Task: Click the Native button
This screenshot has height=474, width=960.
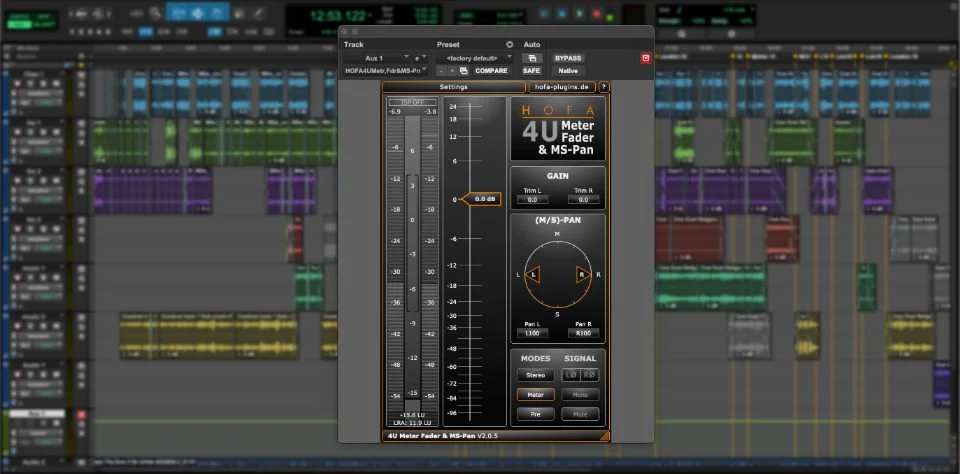Action: coord(568,70)
